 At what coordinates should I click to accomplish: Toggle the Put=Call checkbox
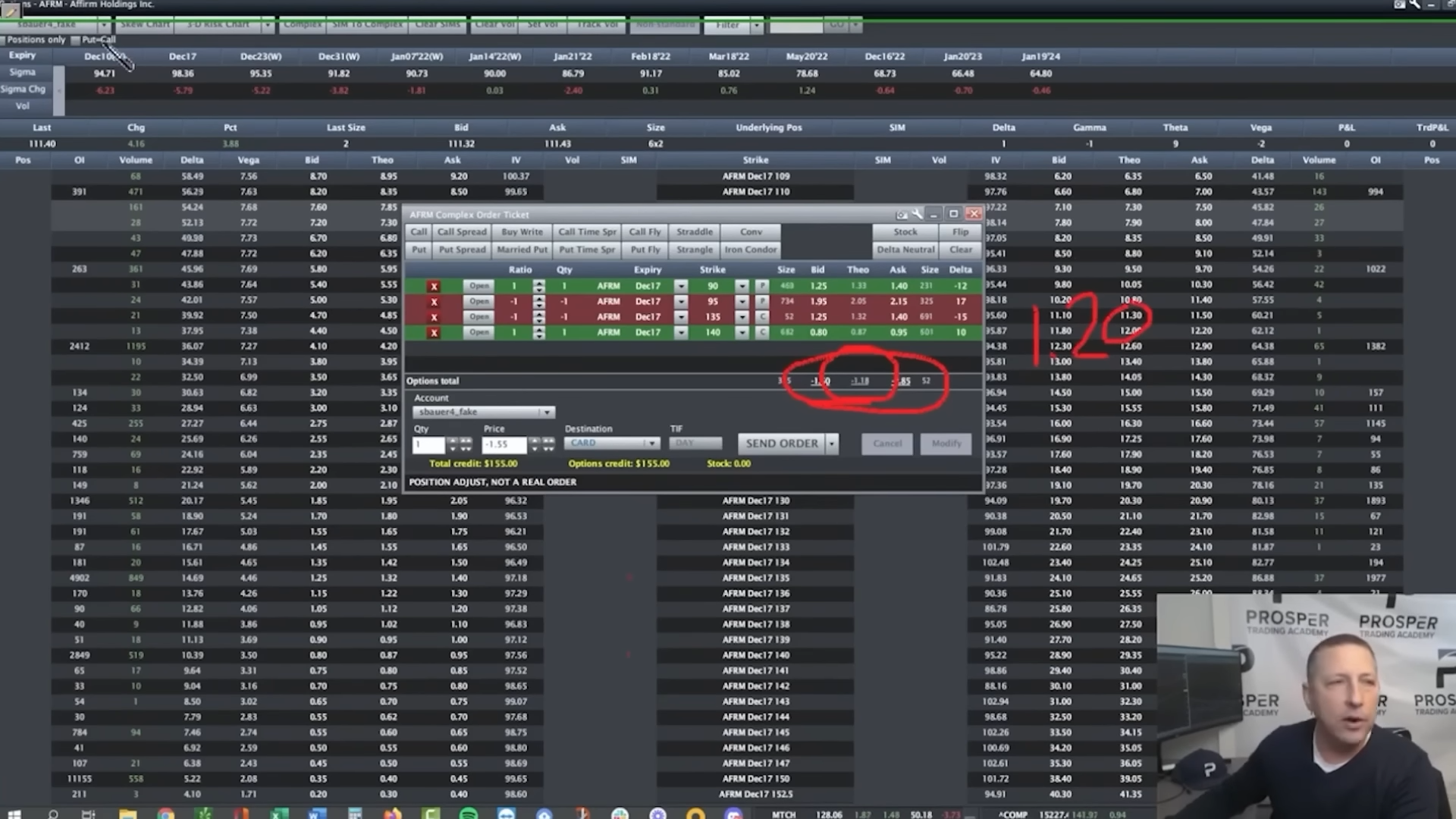[x=75, y=40]
